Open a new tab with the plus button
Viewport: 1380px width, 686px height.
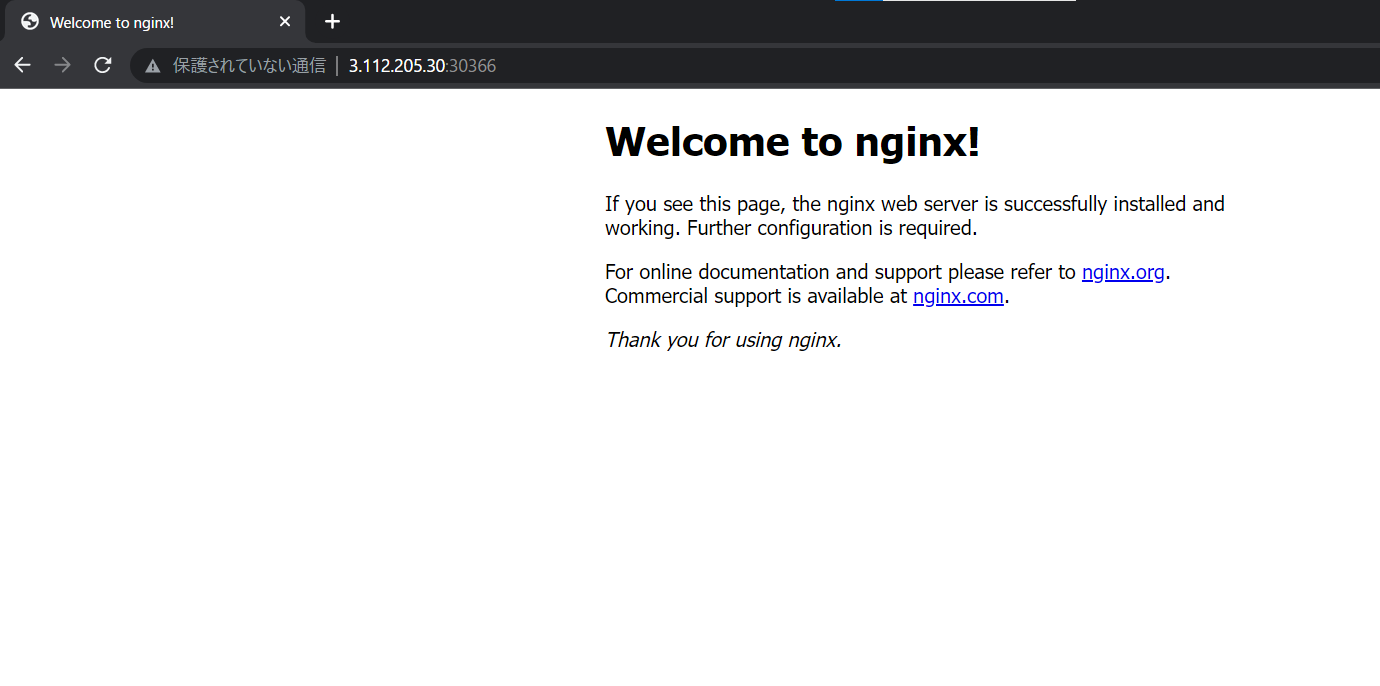click(x=333, y=22)
